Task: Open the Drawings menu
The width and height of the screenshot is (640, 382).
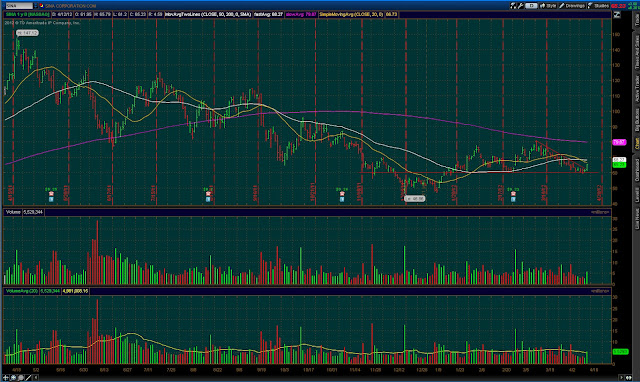Action: click(572, 6)
